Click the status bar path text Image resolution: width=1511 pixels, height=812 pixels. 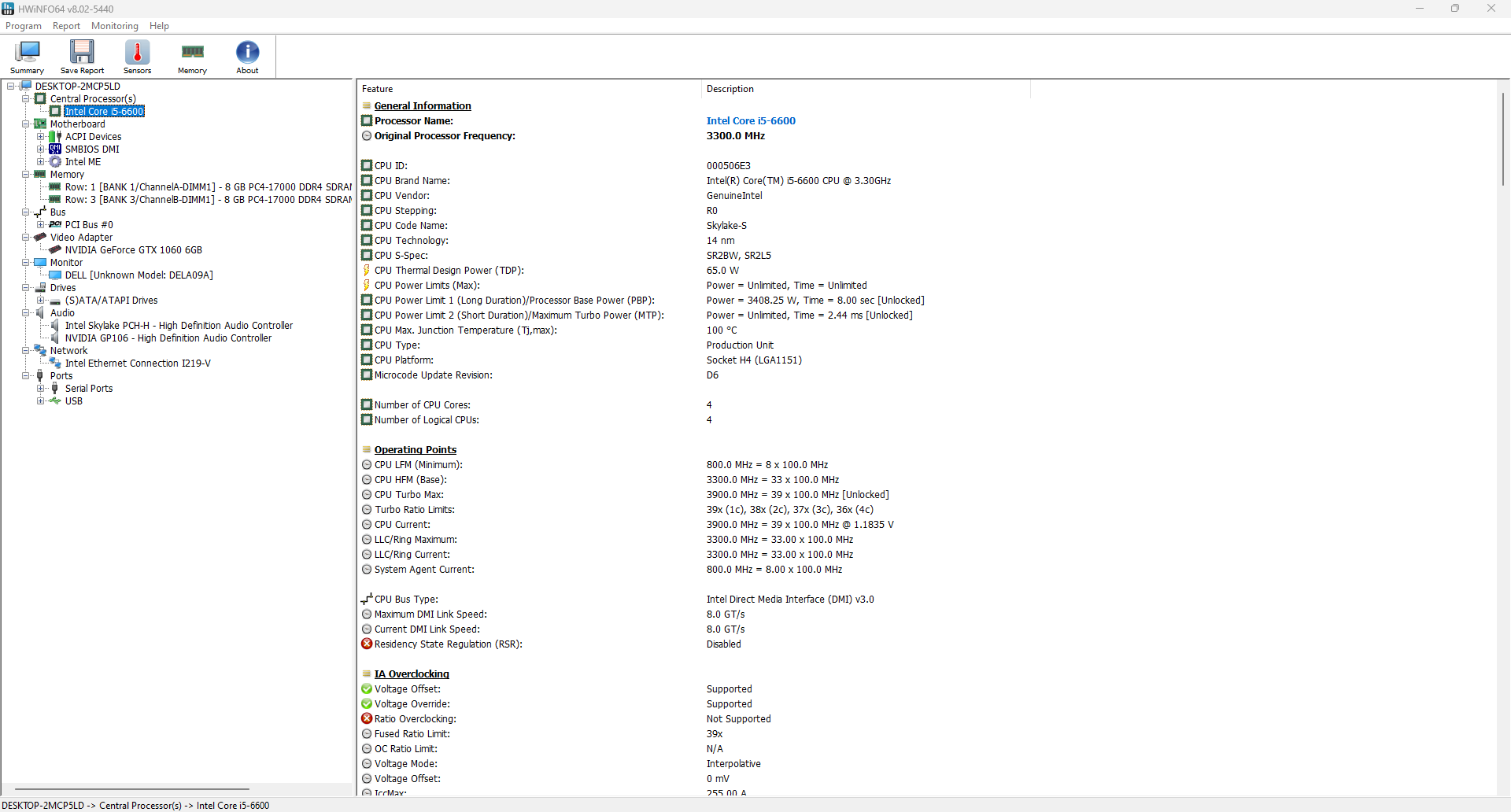pyautogui.click(x=136, y=805)
